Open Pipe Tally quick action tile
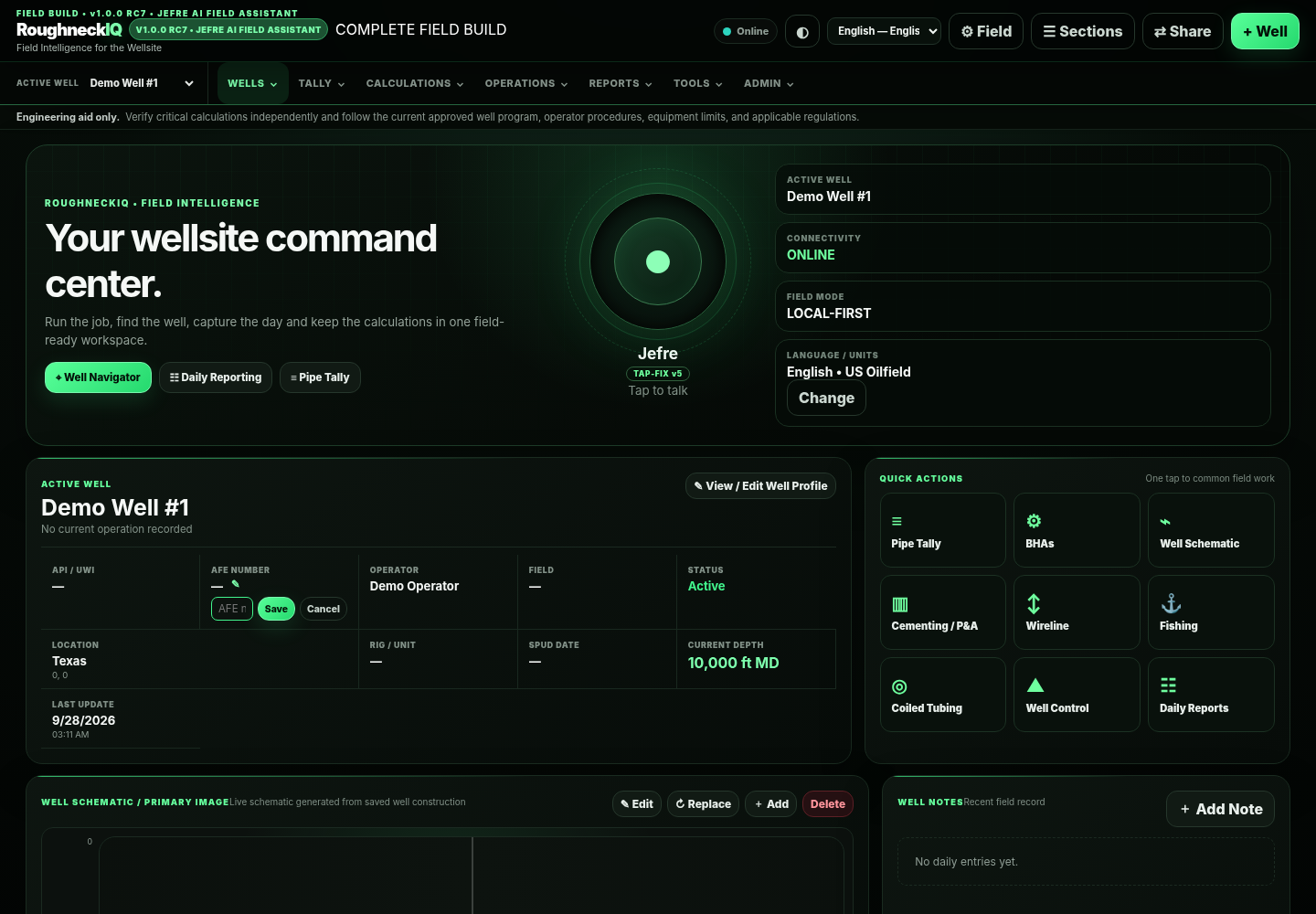Image resolution: width=1316 pixels, height=914 pixels. click(942, 530)
